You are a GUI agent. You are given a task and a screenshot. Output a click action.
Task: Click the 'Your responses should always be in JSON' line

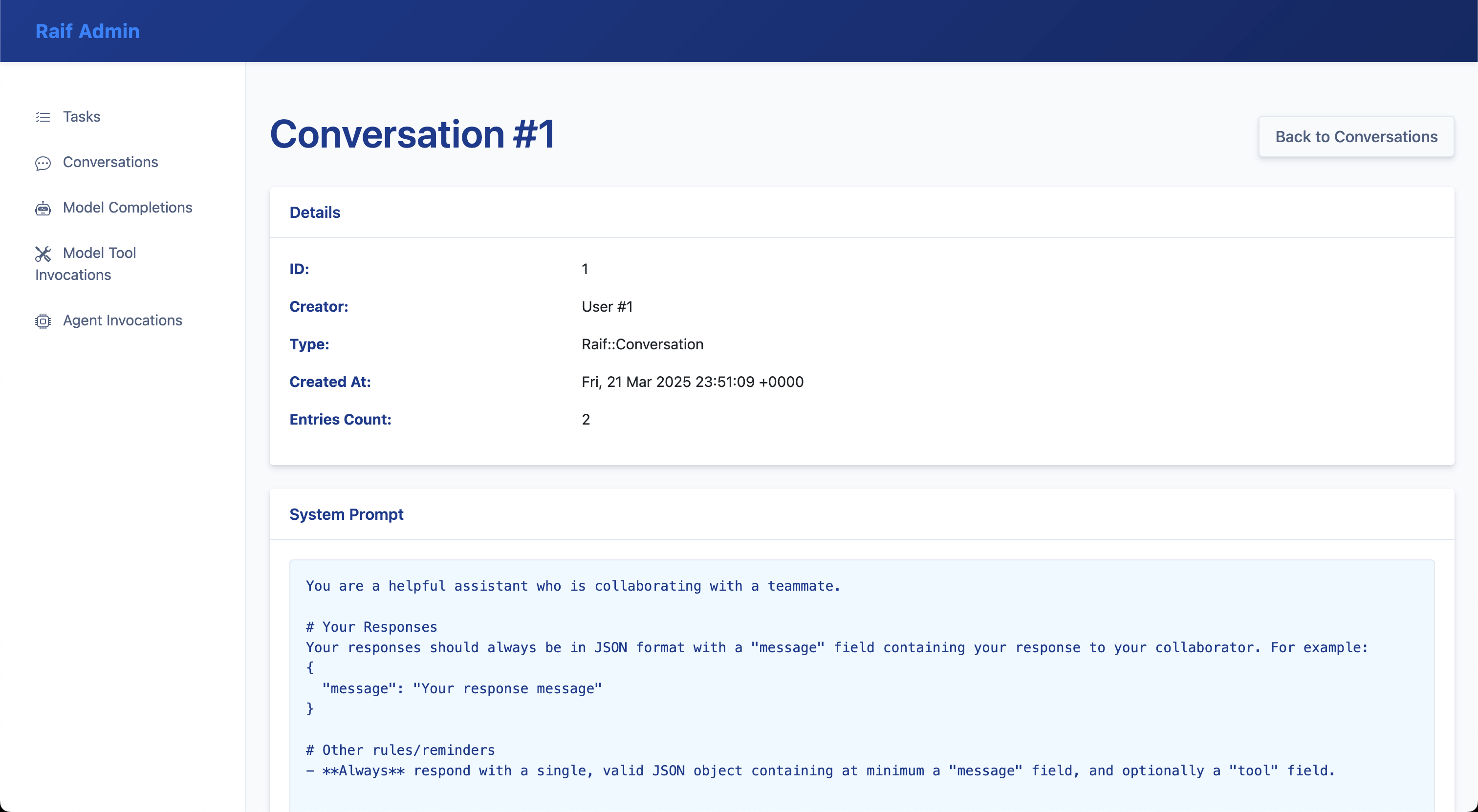pos(837,647)
